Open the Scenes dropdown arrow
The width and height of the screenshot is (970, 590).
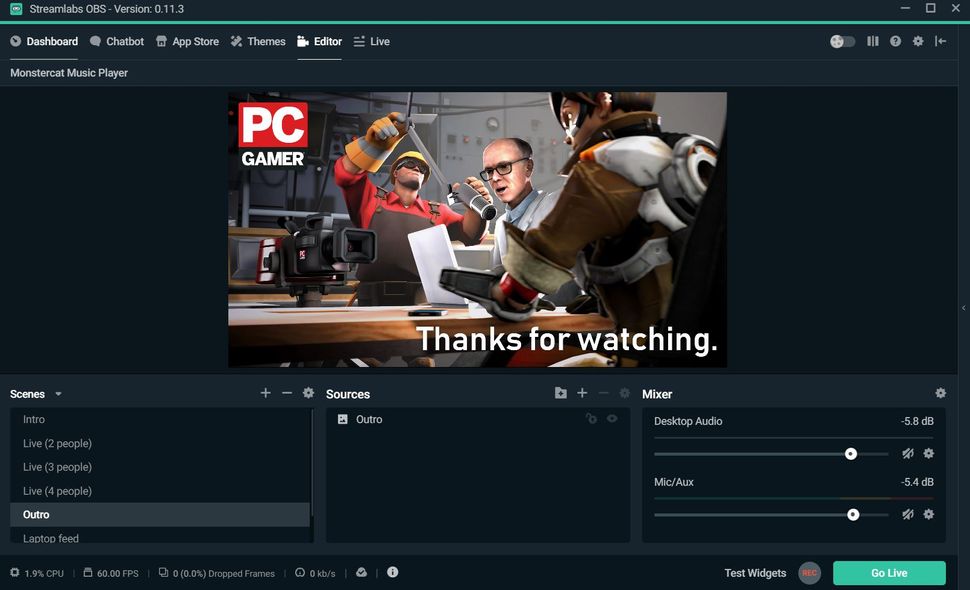pos(58,394)
